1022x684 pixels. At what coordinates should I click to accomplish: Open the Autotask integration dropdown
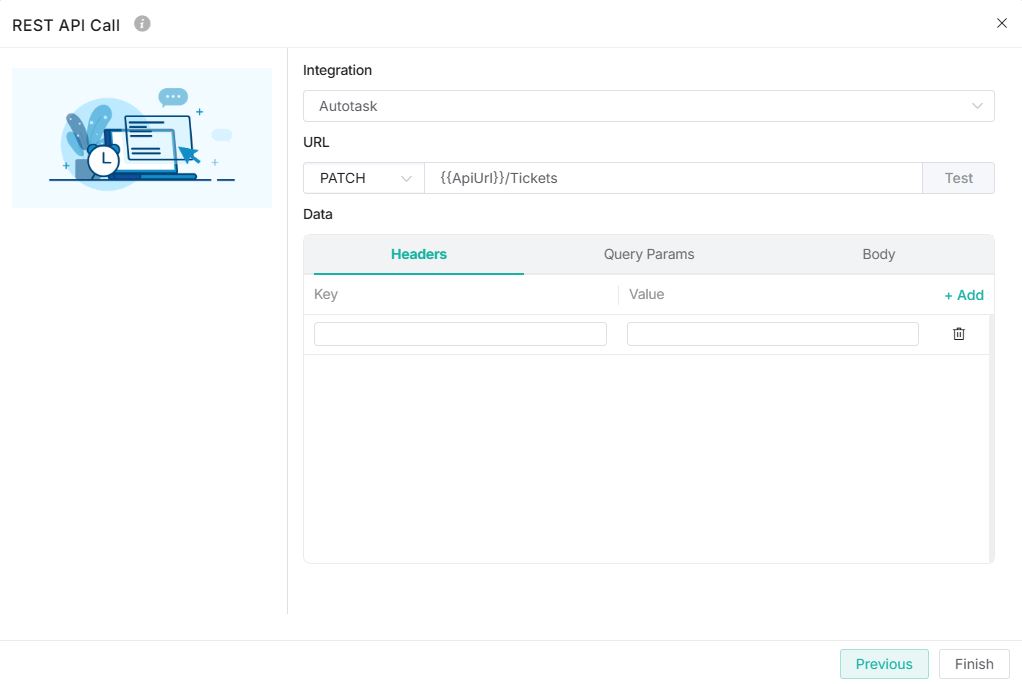pyautogui.click(x=640, y=106)
